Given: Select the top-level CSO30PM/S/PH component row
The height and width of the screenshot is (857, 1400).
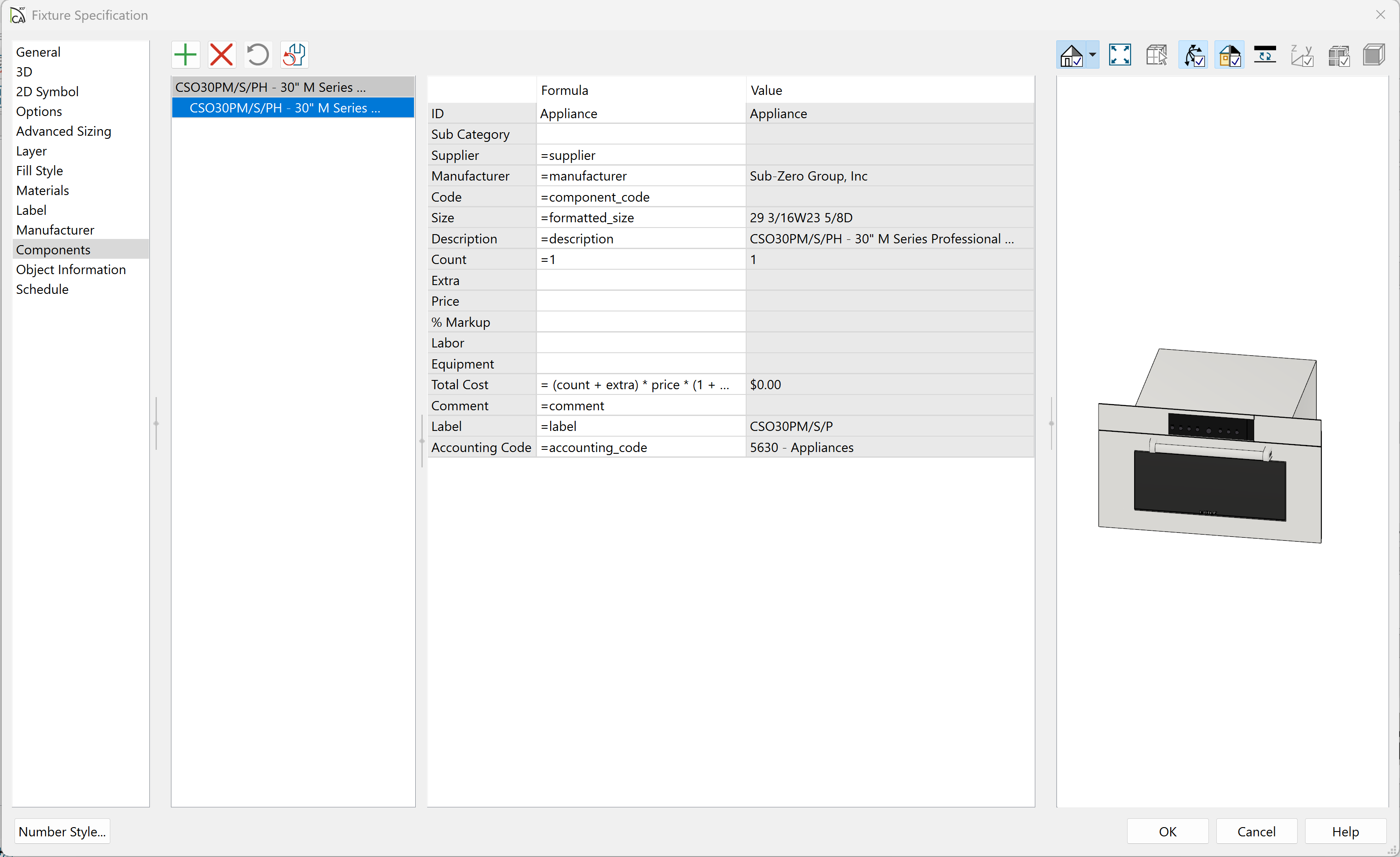Looking at the screenshot, I should pos(270,87).
